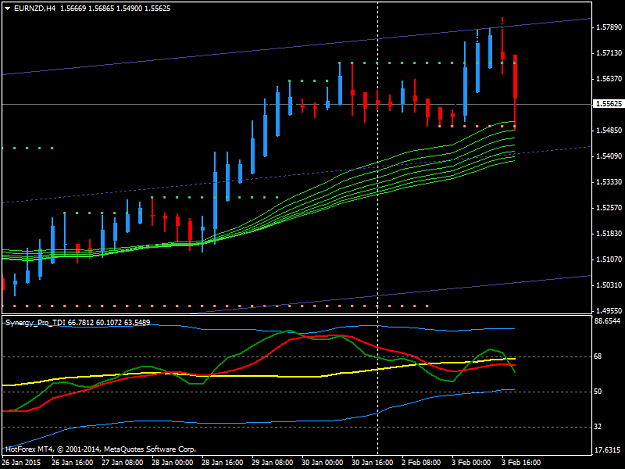
Task: Click the time axis label 30 Jan 16:00
Action: coord(372,463)
